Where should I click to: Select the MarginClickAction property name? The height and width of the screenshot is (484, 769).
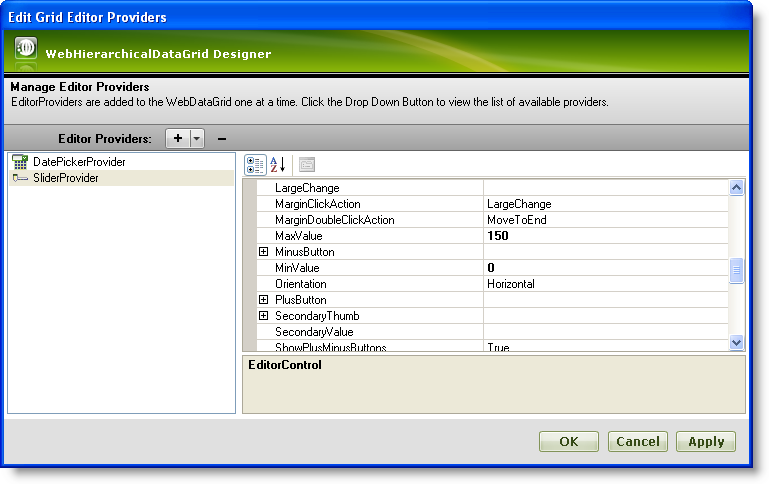point(318,204)
